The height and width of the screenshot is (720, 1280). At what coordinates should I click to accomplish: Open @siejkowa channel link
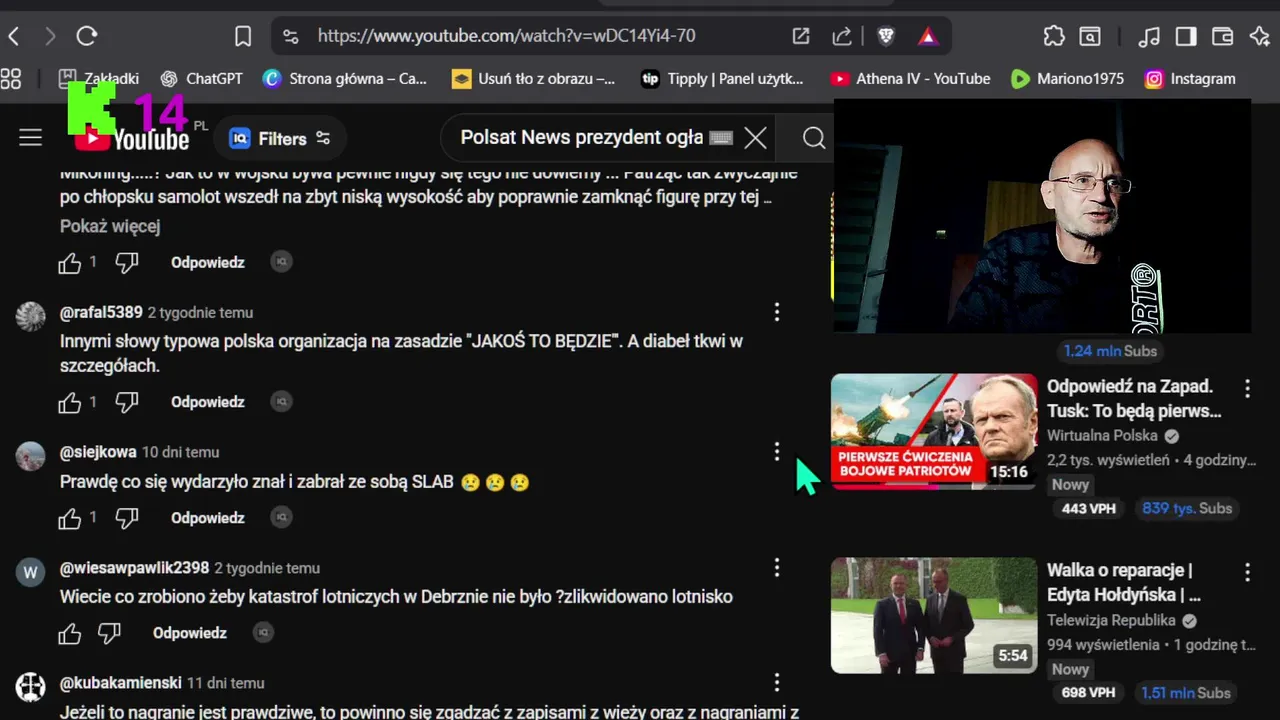coord(98,452)
